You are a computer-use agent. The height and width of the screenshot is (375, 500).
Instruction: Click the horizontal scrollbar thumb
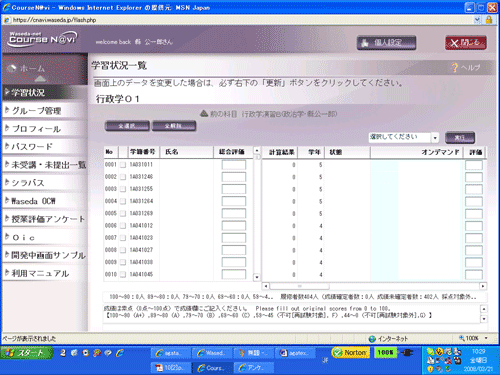pyautogui.click(x=299, y=286)
